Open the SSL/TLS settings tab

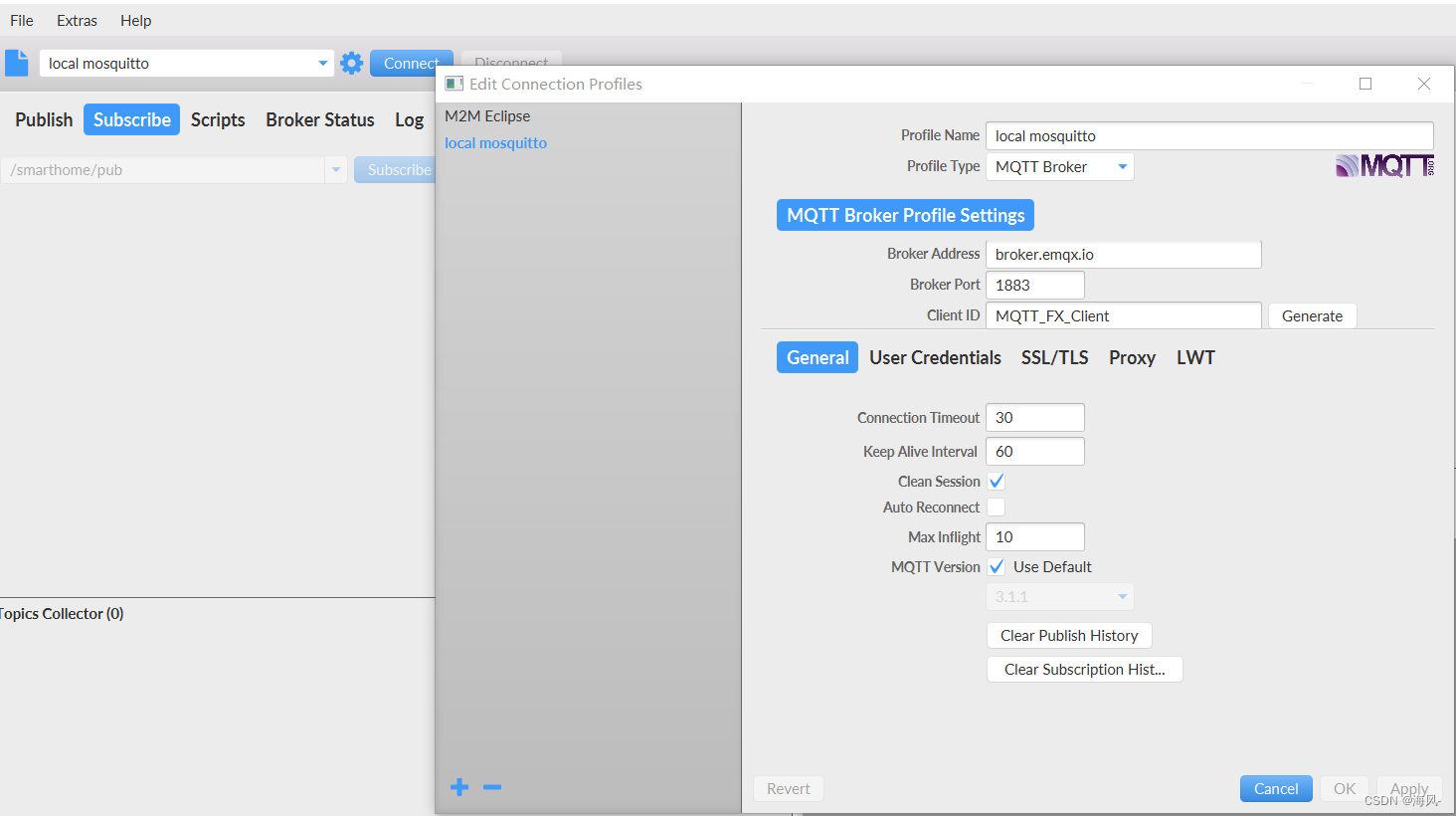(1054, 357)
